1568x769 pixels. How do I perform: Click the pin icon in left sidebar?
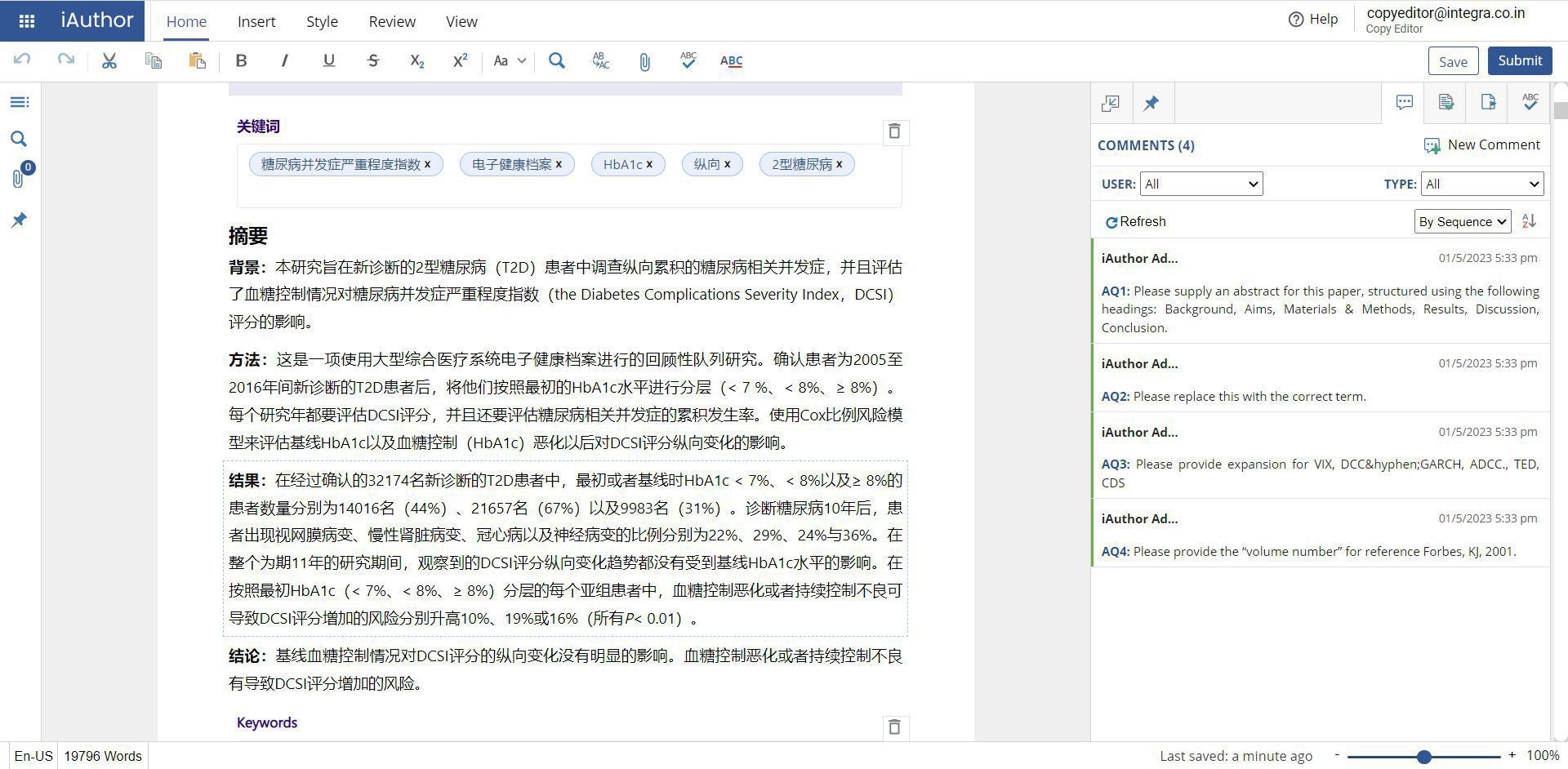coord(19,220)
